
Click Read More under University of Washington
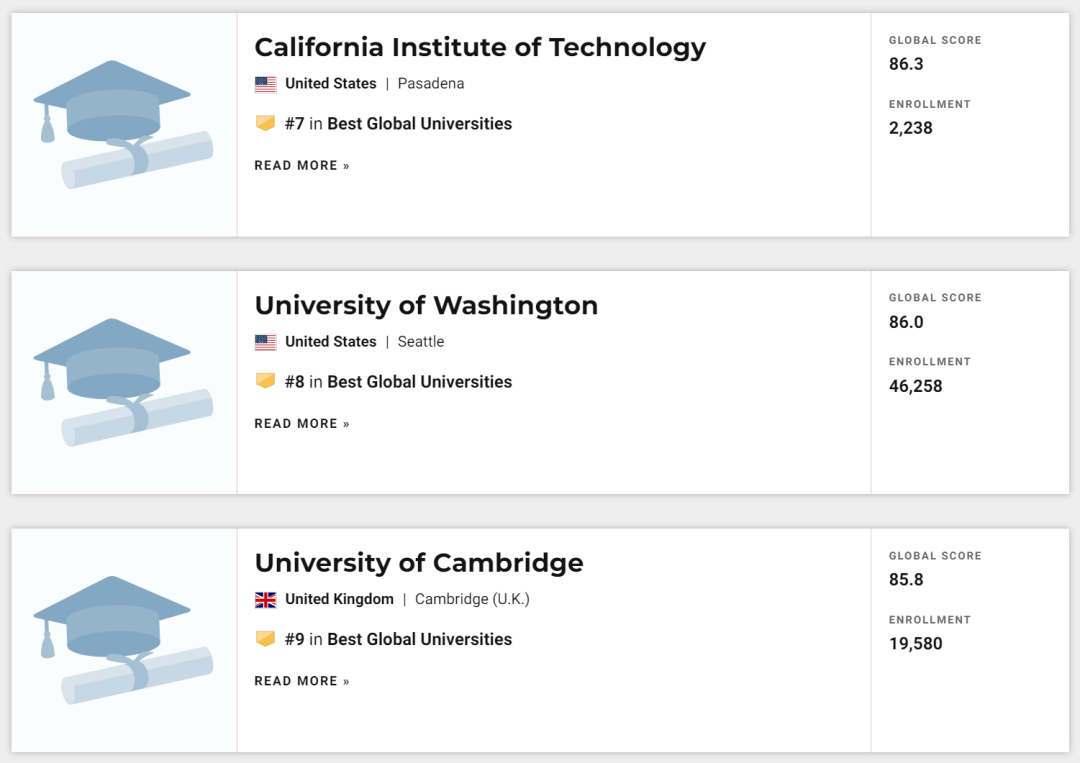pos(302,424)
